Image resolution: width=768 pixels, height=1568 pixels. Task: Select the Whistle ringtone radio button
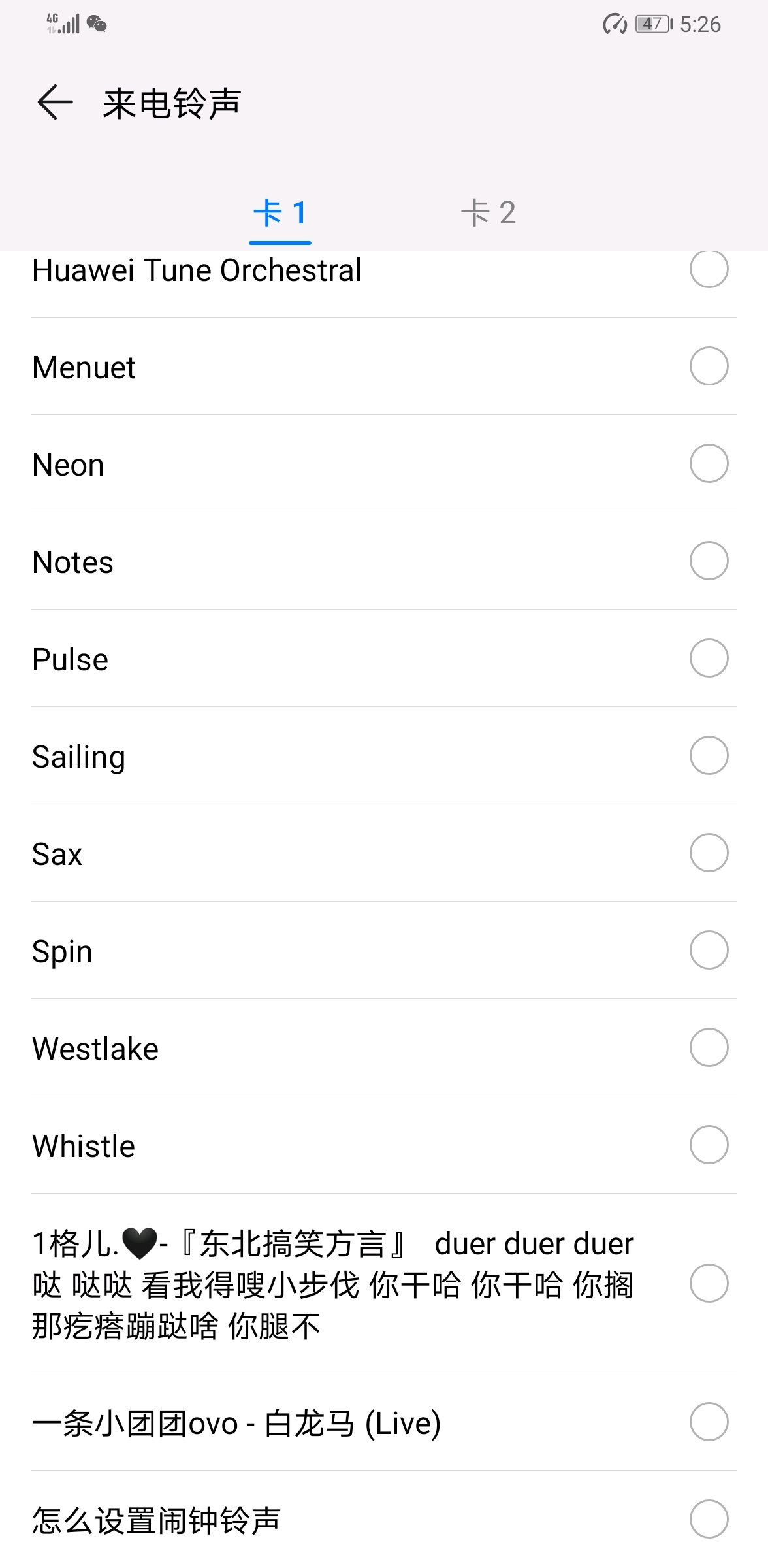[x=709, y=1145]
